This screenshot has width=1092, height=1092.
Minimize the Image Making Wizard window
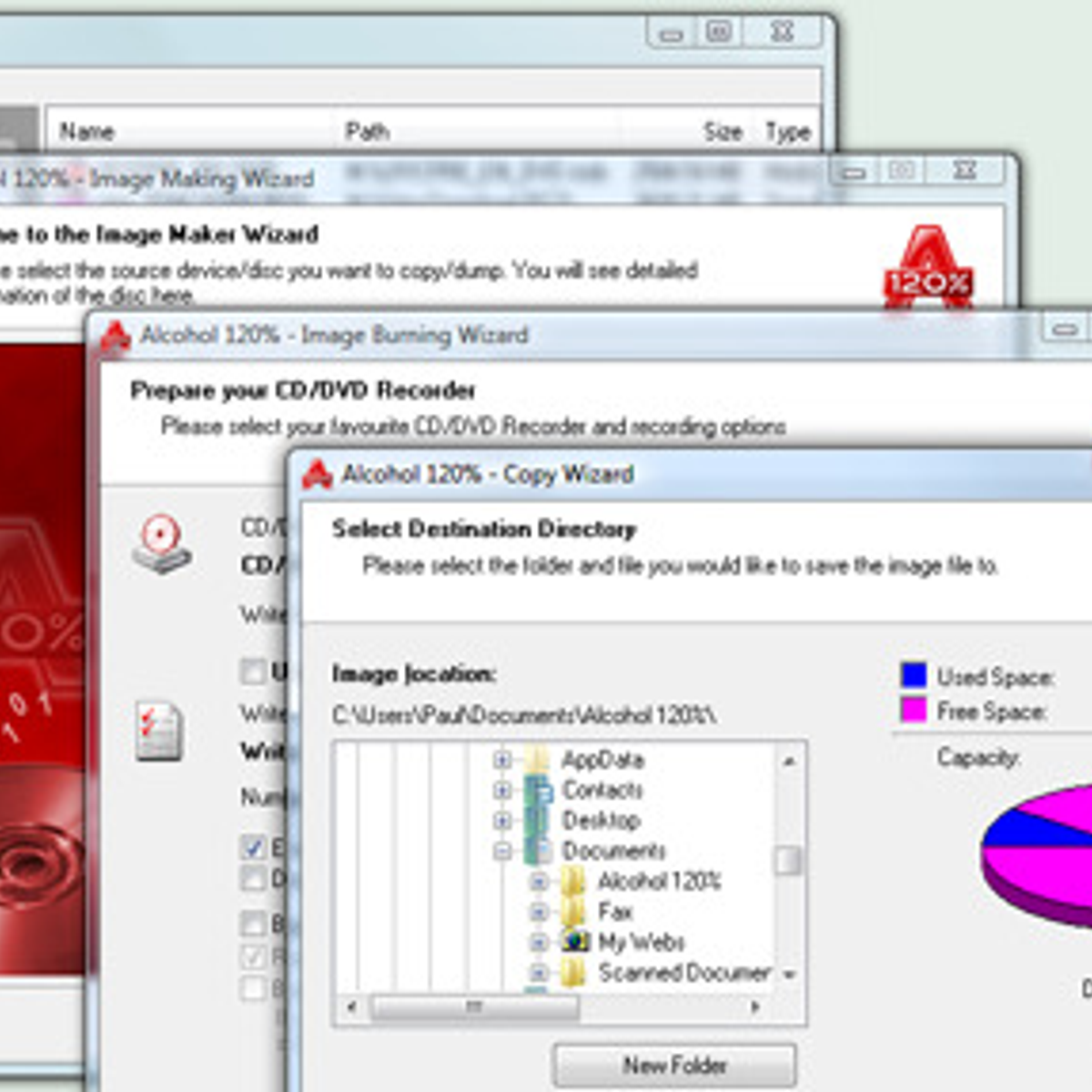[x=853, y=171]
